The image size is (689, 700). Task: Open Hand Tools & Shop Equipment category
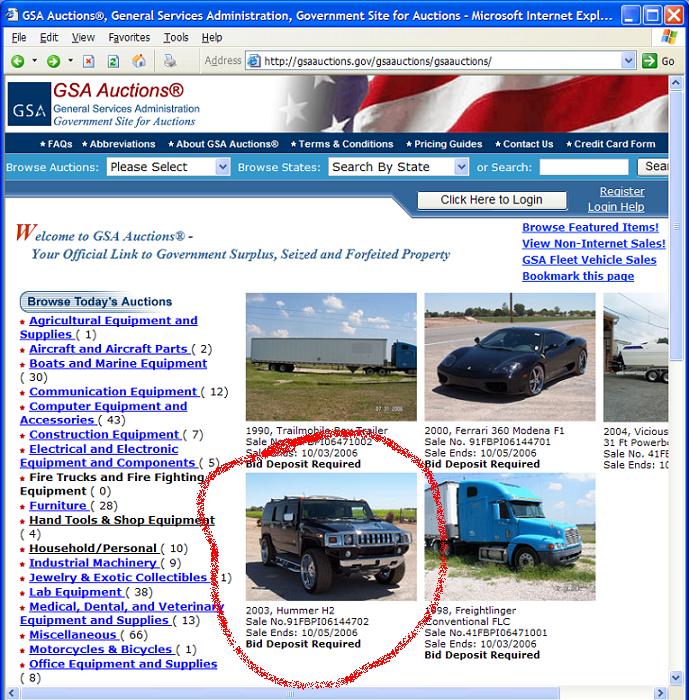pos(122,520)
